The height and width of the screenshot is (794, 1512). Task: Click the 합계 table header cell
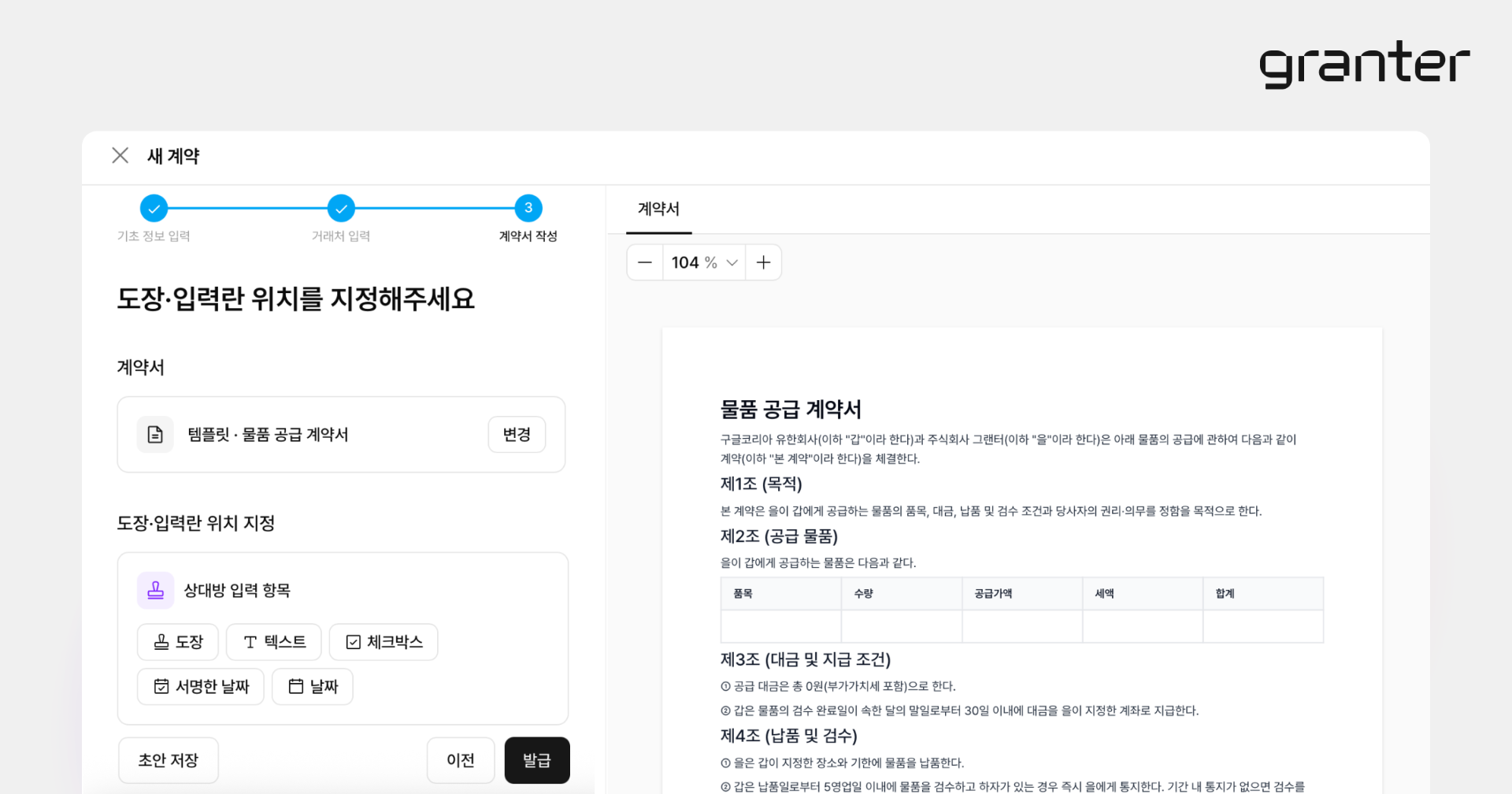(x=1263, y=594)
